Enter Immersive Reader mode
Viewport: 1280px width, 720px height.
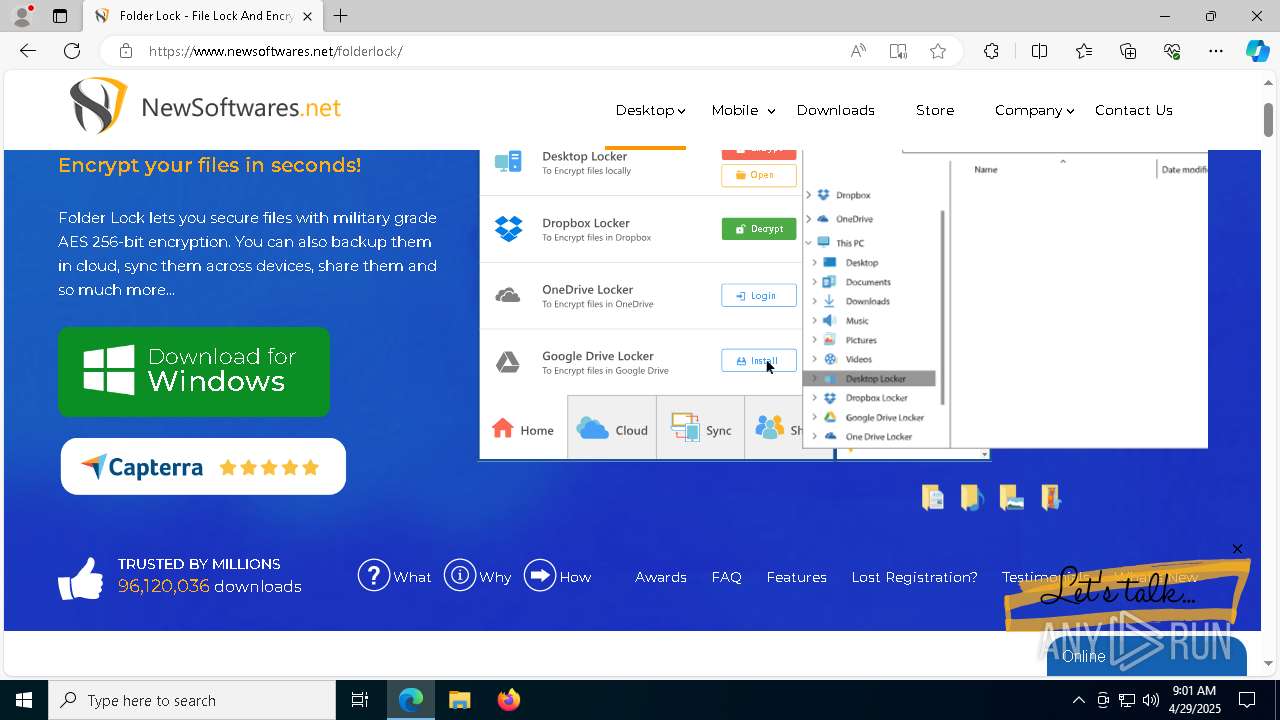pyautogui.click(x=898, y=51)
